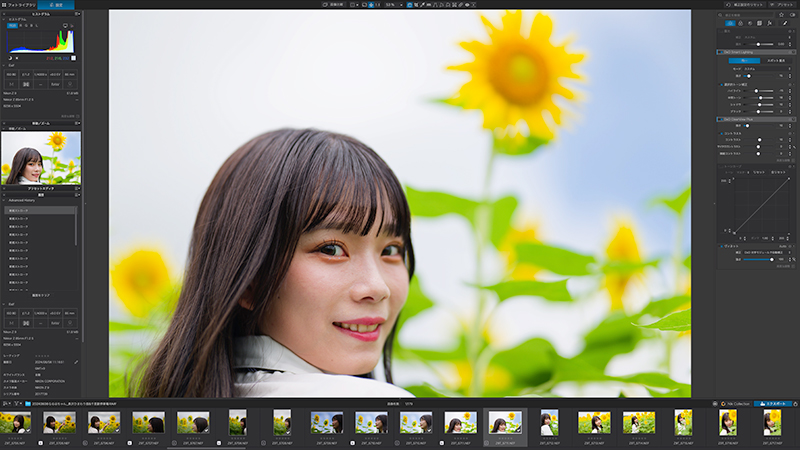Collapse the Advanced History section
This screenshot has height=450, width=800.
tap(4, 201)
